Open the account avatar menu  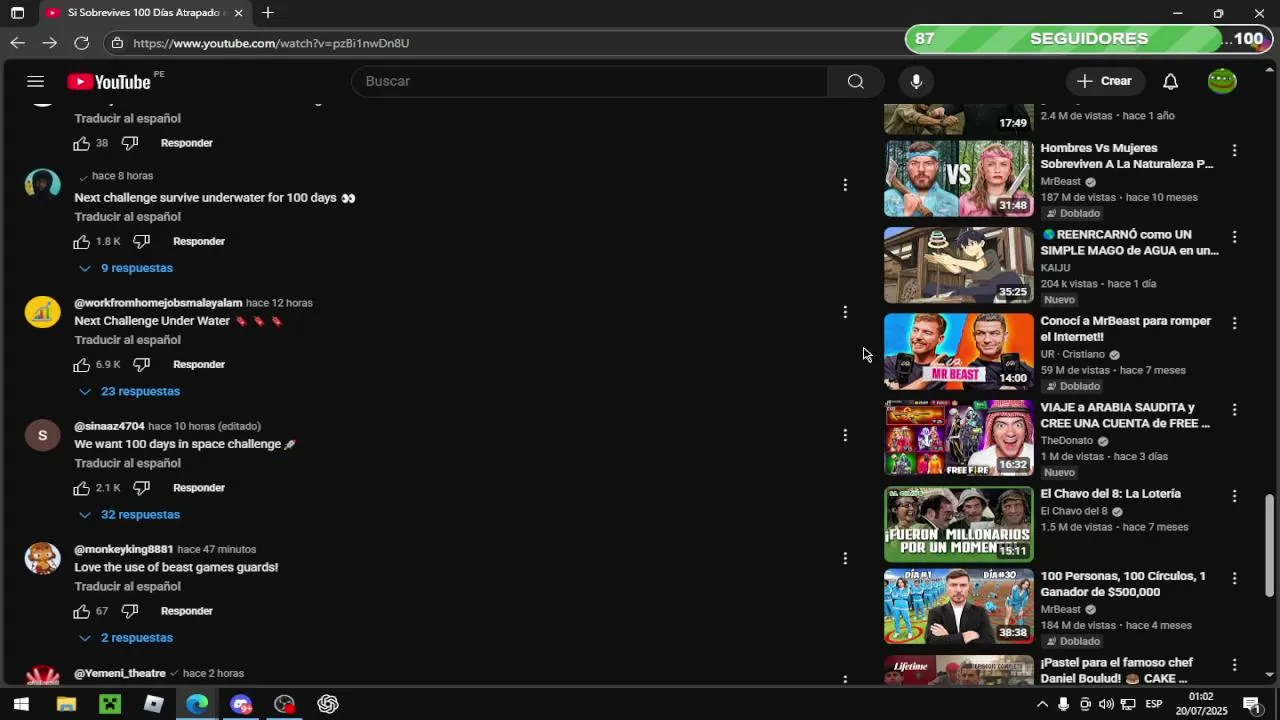click(x=1222, y=81)
